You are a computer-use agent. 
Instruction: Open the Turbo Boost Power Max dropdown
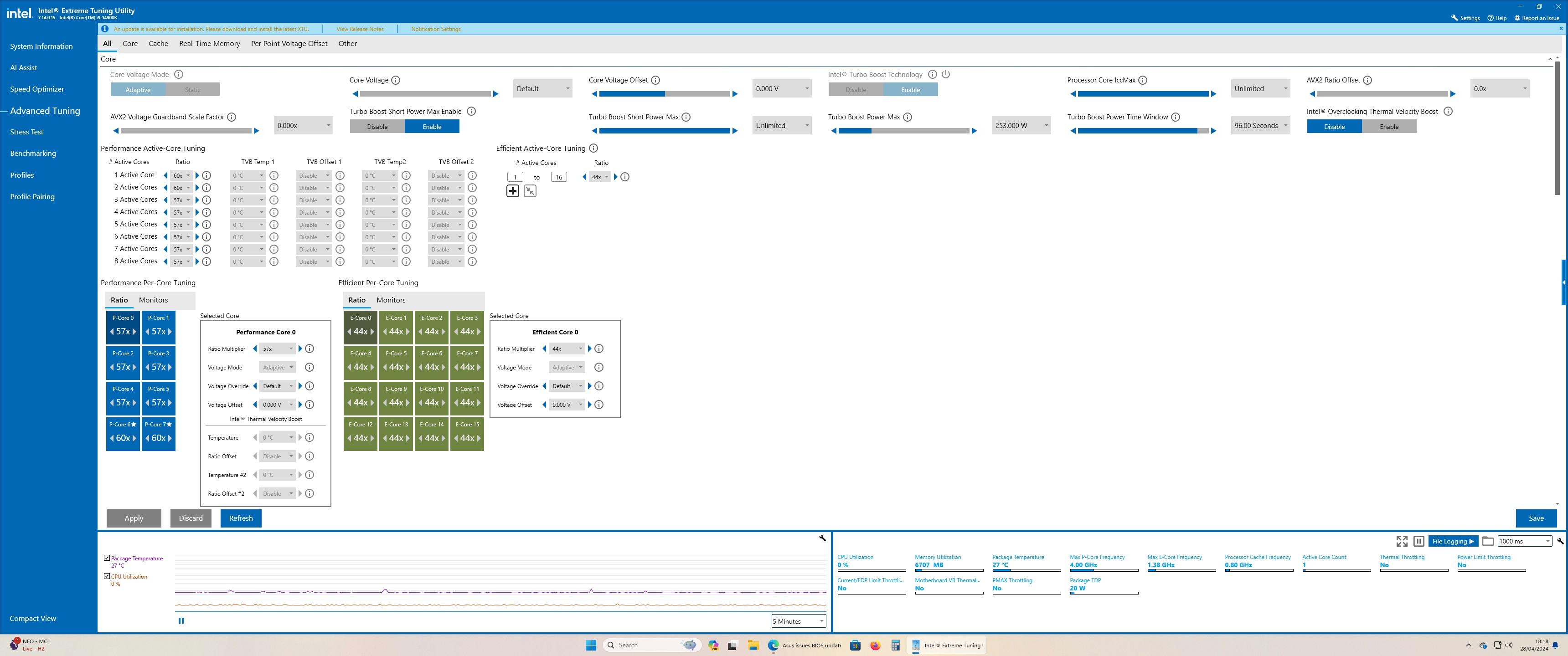[1021, 125]
